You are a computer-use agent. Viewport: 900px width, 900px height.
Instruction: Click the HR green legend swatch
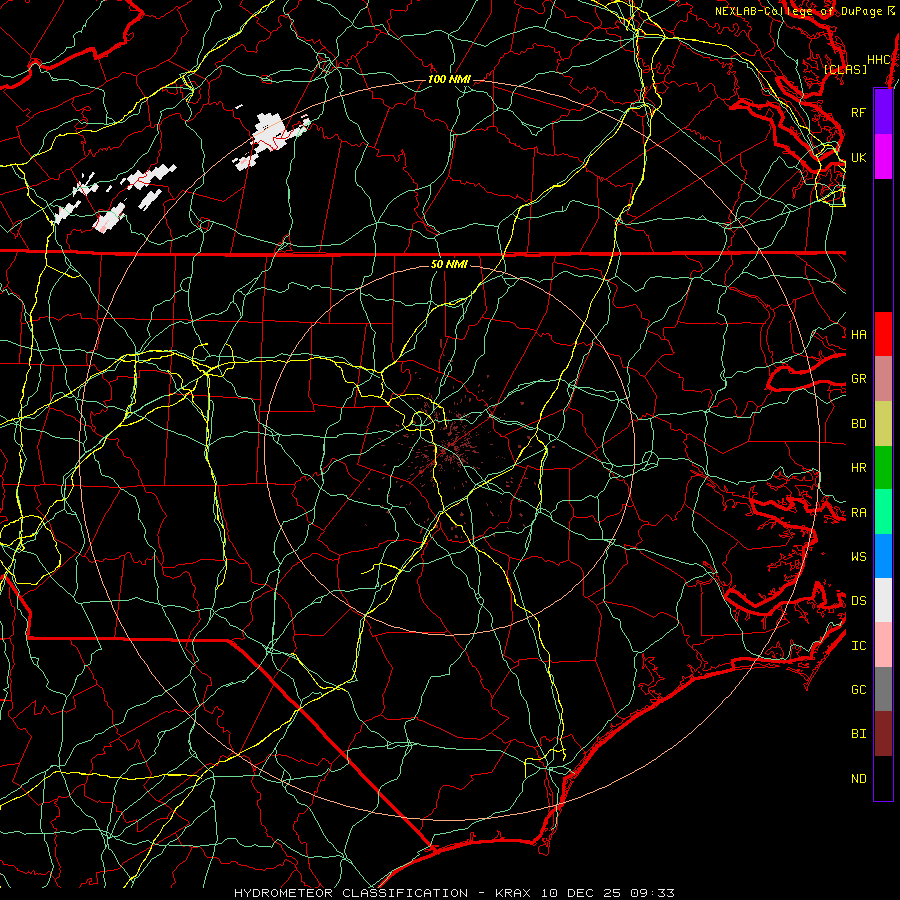(x=883, y=467)
